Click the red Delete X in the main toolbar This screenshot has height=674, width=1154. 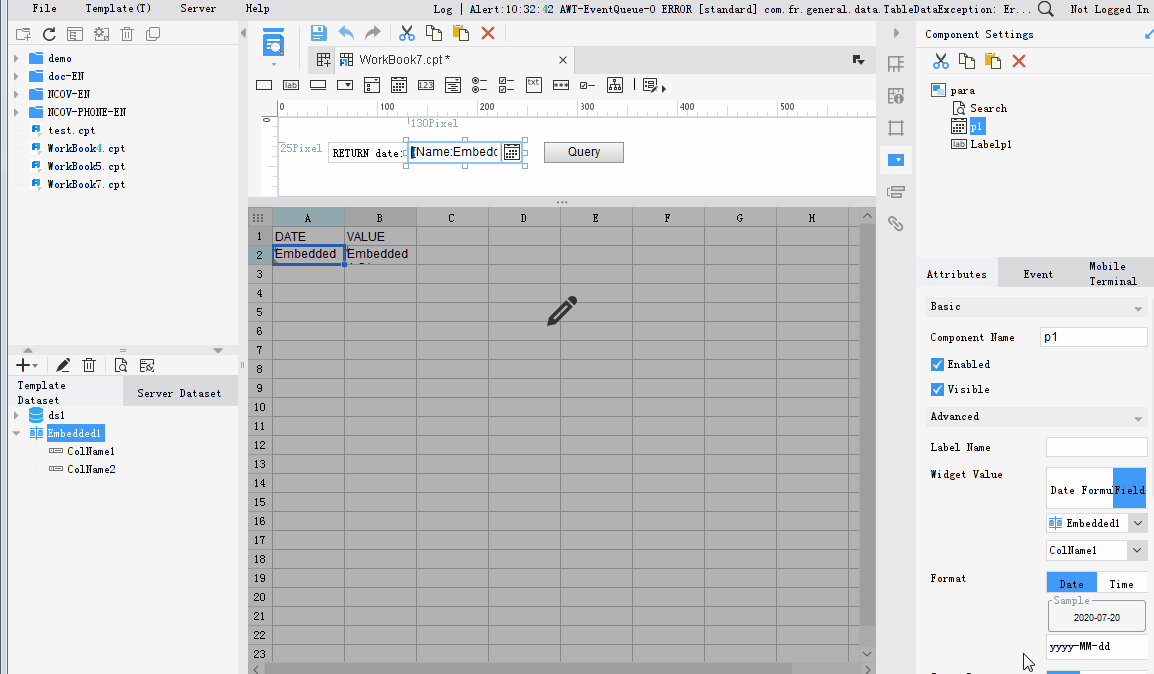[487, 33]
